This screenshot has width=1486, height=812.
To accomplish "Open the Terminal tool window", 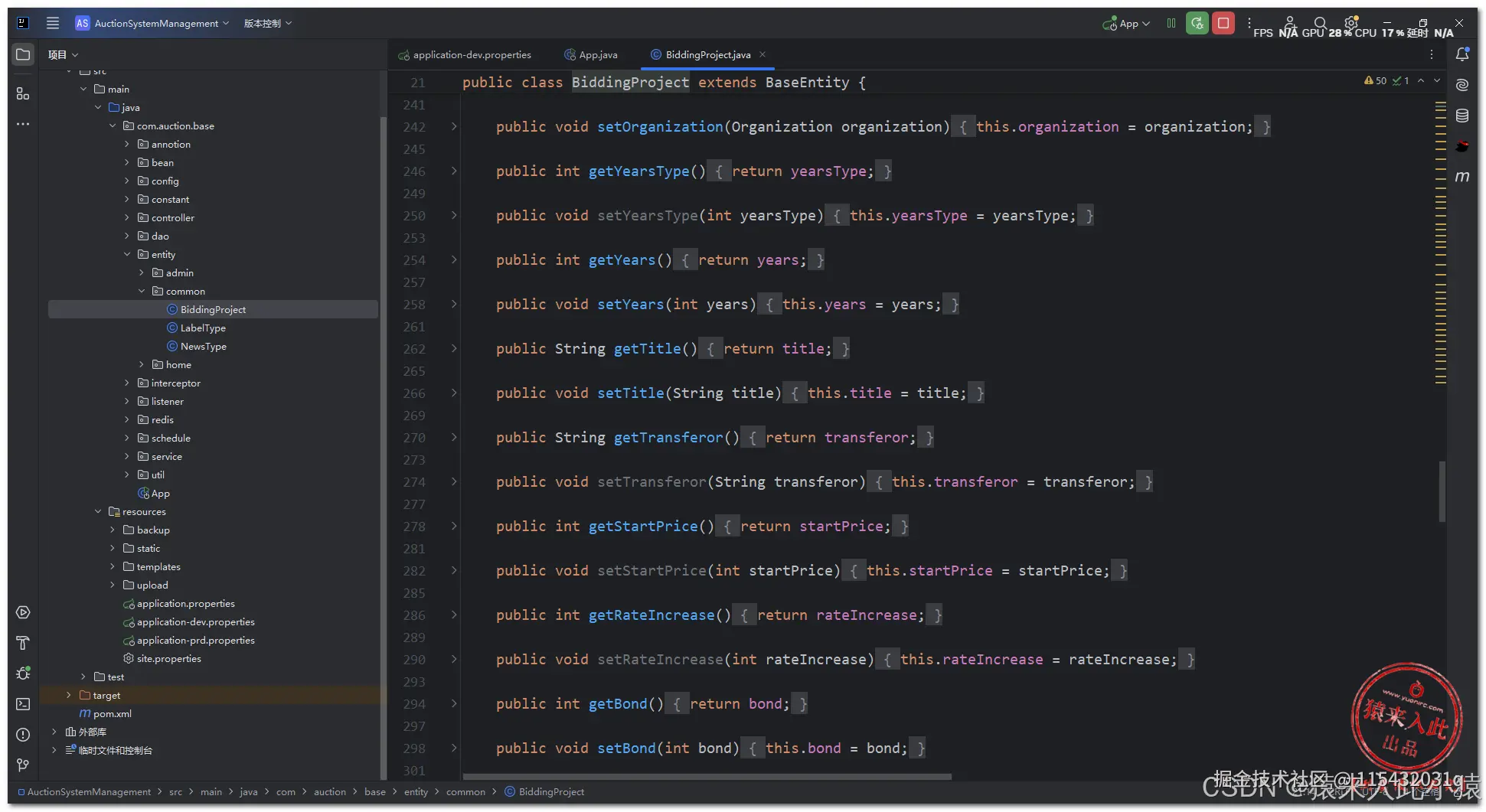I will (23, 704).
